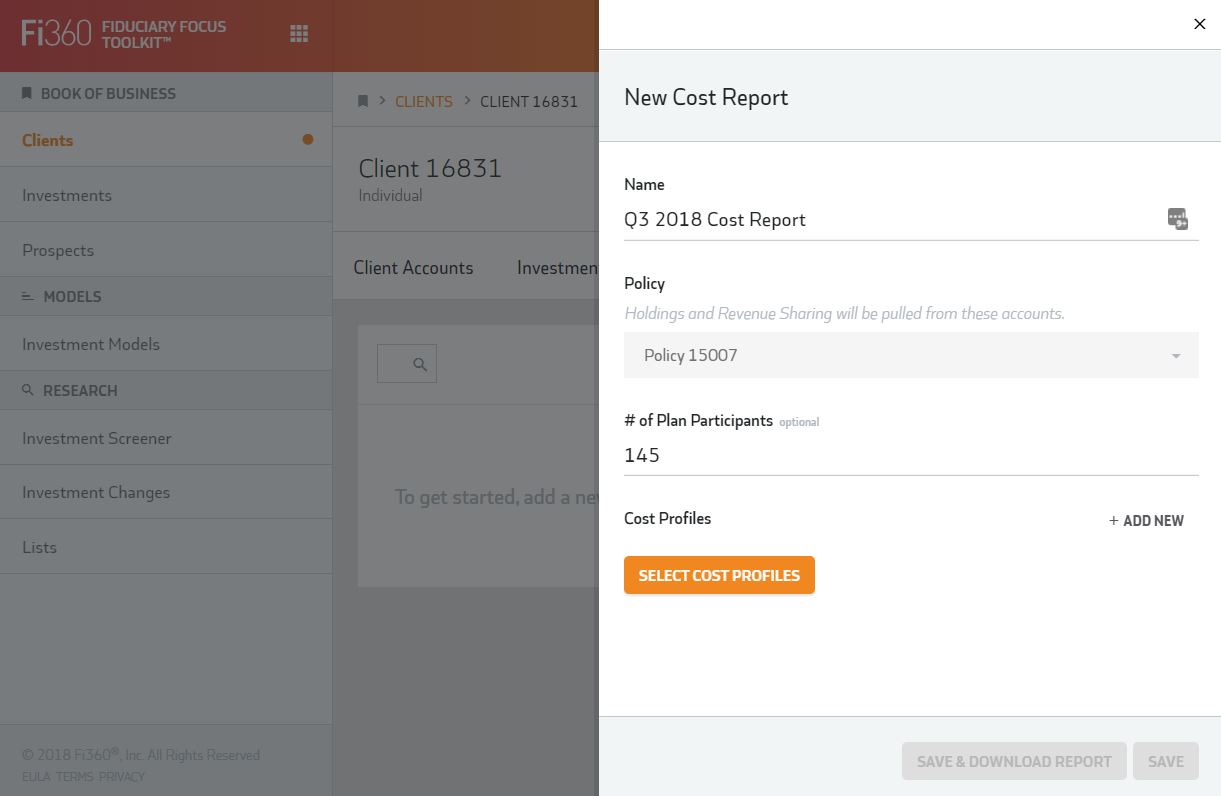The image size is (1221, 796).
Task: Click the report Name input field
Action: click(890, 220)
